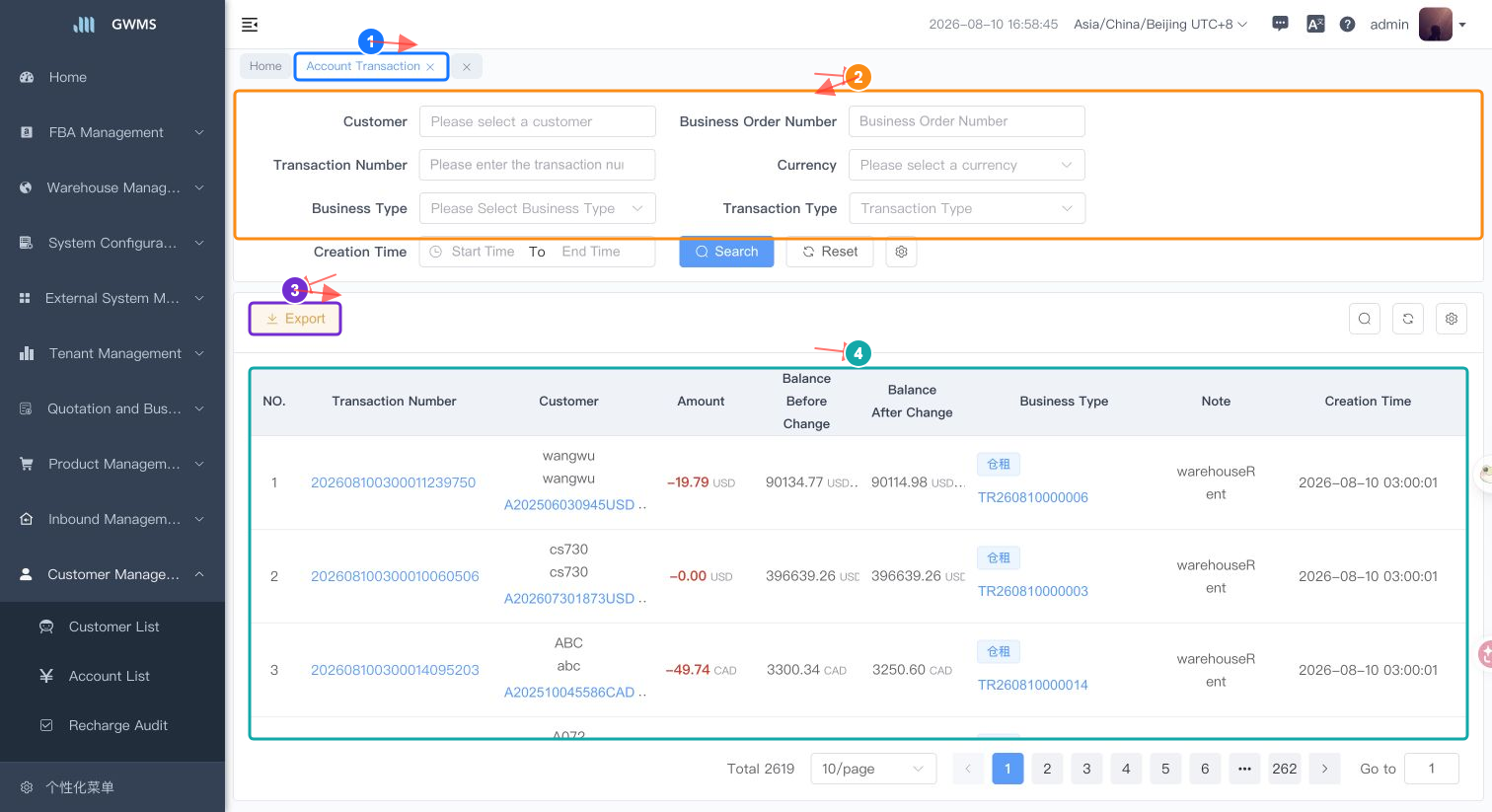Click the Creation Time column header
1492x812 pixels.
(x=1368, y=402)
